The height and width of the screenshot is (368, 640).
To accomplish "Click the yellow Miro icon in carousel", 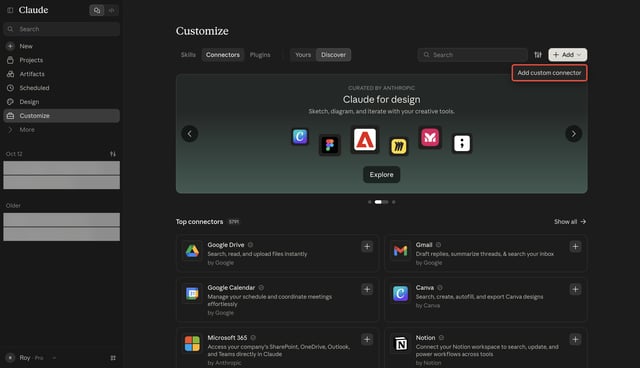I will tap(399, 146).
